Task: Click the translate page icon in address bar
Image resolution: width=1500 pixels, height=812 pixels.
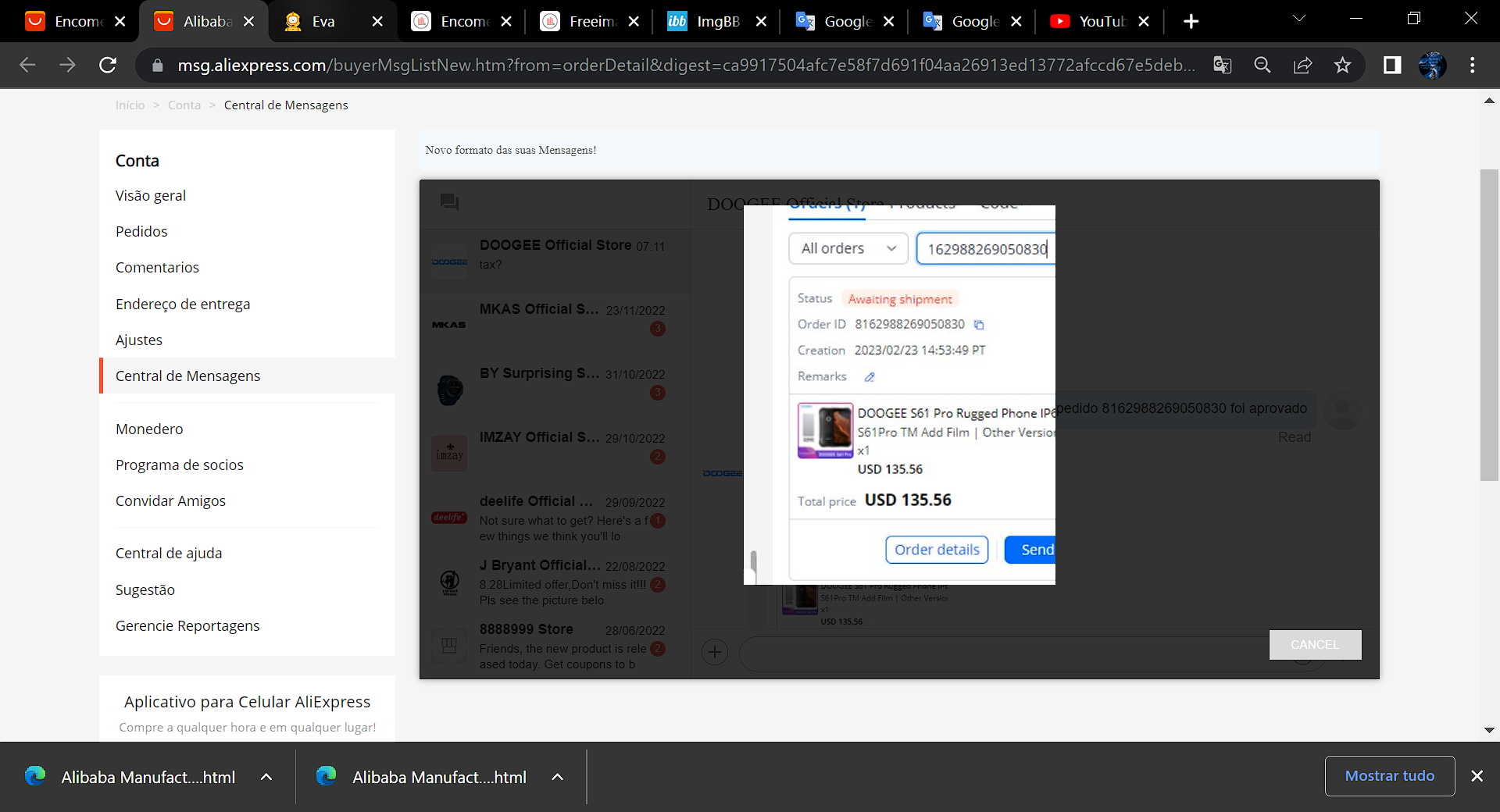Action: [x=1223, y=65]
